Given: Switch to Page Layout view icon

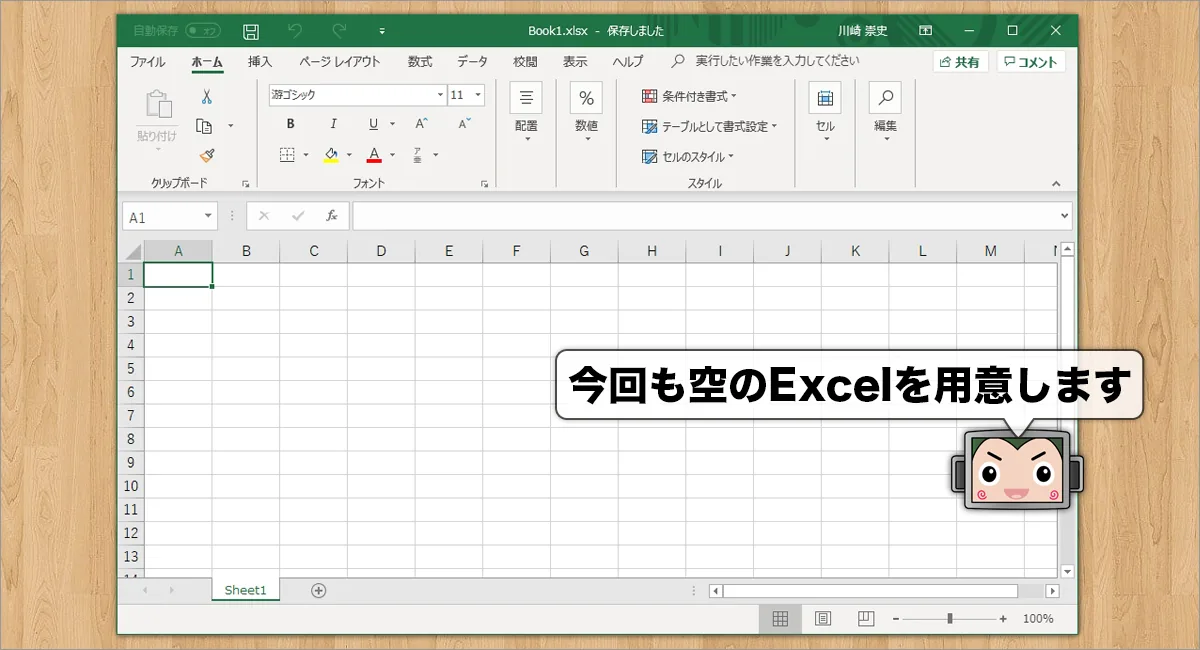Looking at the screenshot, I should [823, 619].
